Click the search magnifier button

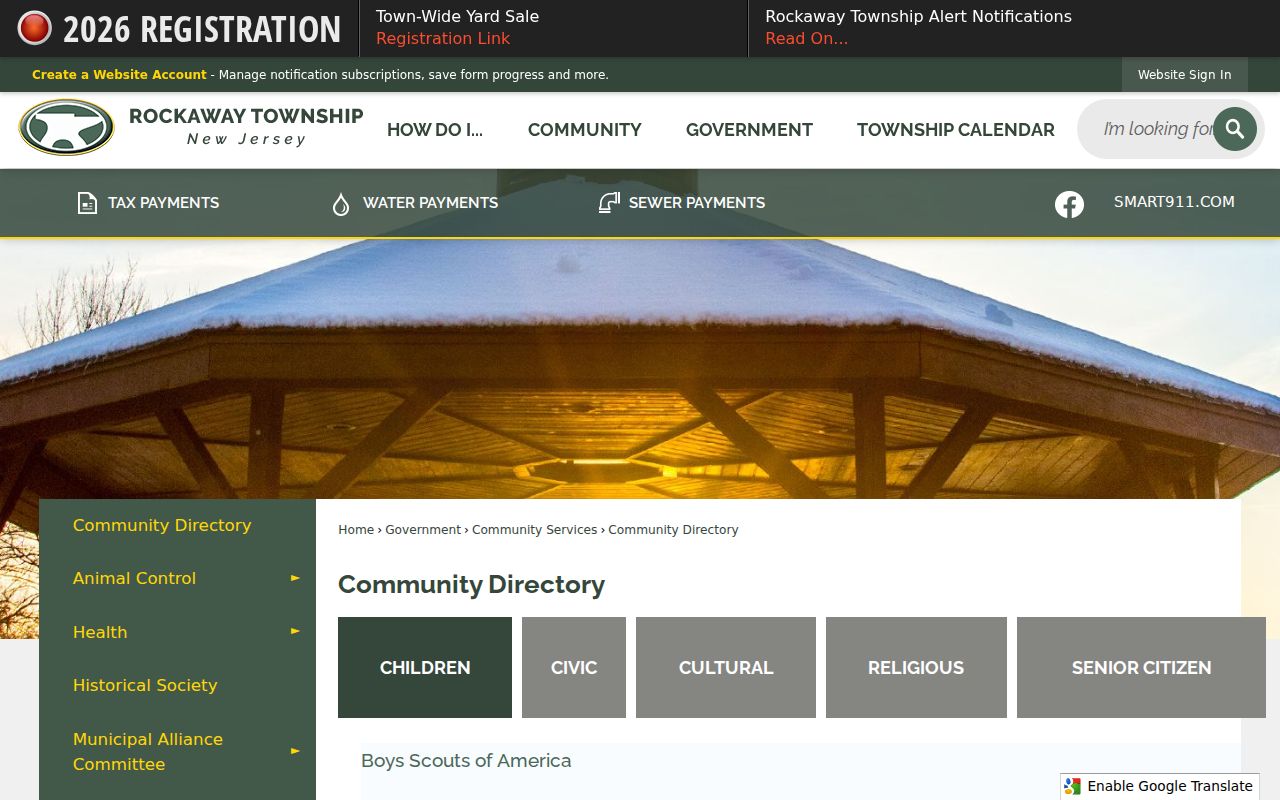point(1235,129)
